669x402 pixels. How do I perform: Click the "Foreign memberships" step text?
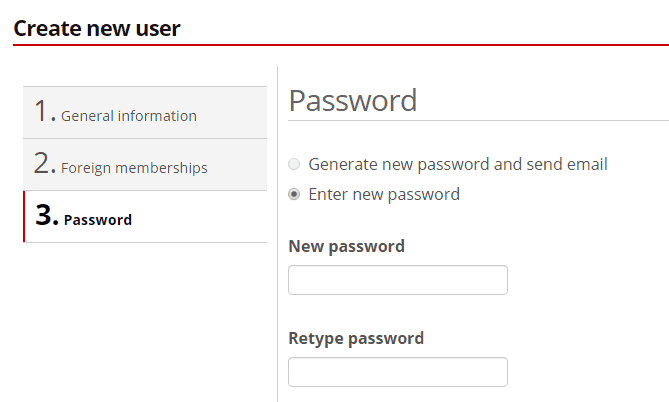(x=134, y=168)
